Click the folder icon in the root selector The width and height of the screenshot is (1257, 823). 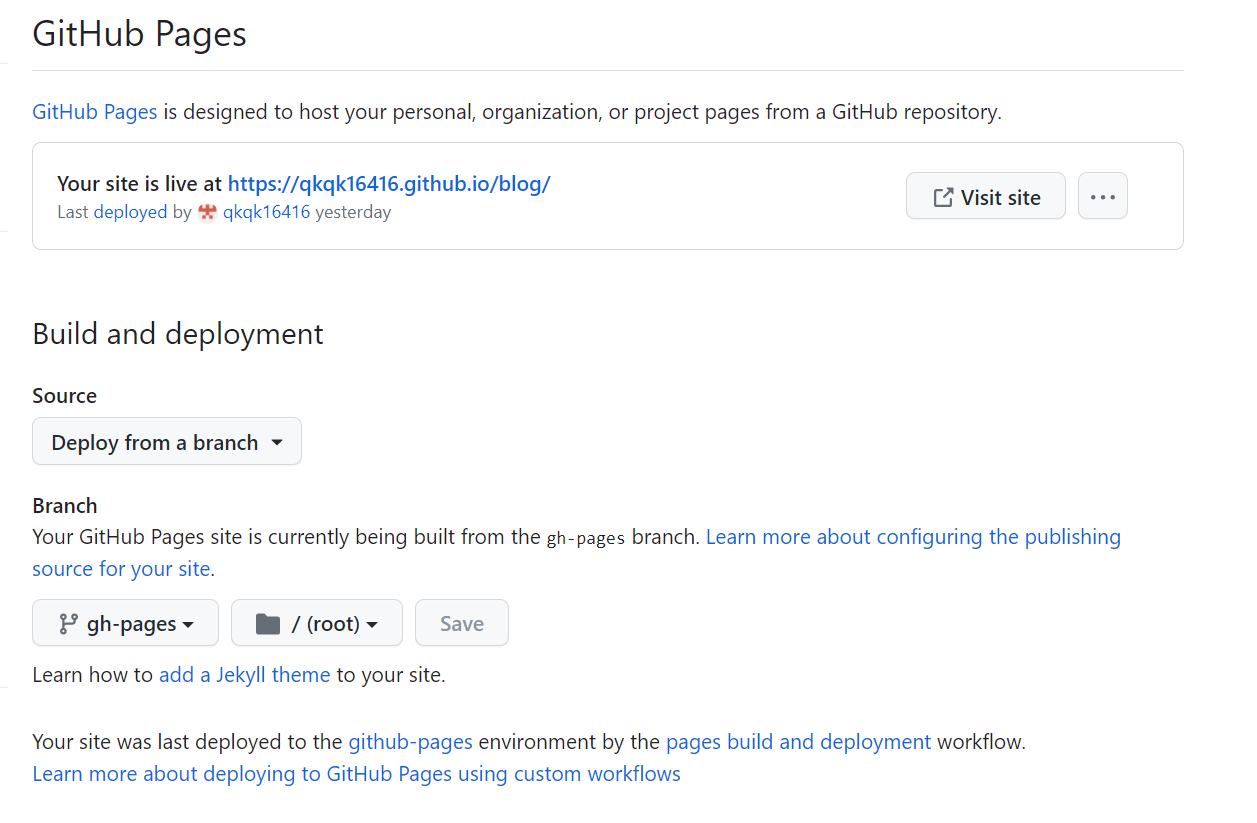(267, 623)
